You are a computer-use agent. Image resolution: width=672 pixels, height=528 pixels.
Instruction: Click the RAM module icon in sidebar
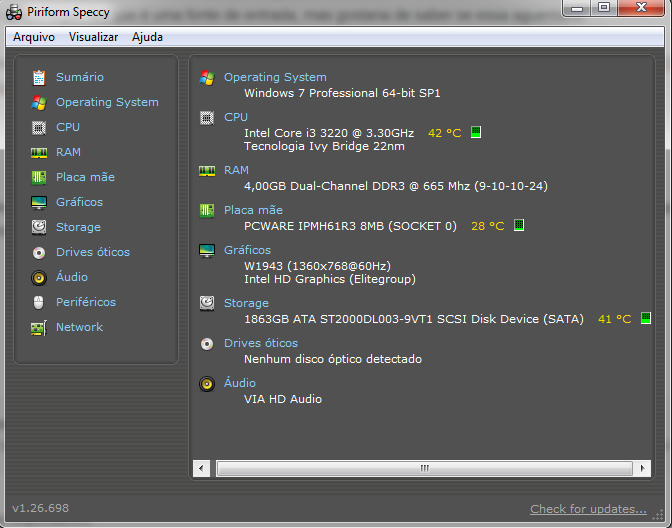point(39,152)
